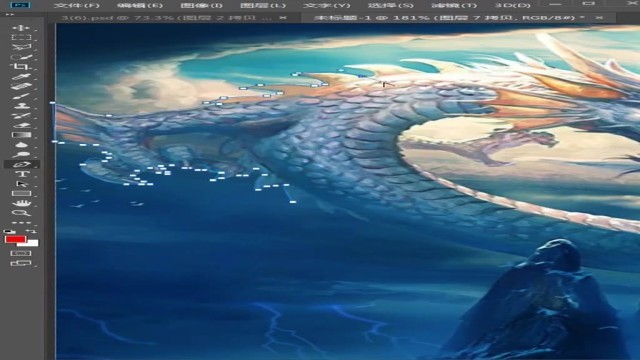Open the red foreground color swatch

[16, 240]
